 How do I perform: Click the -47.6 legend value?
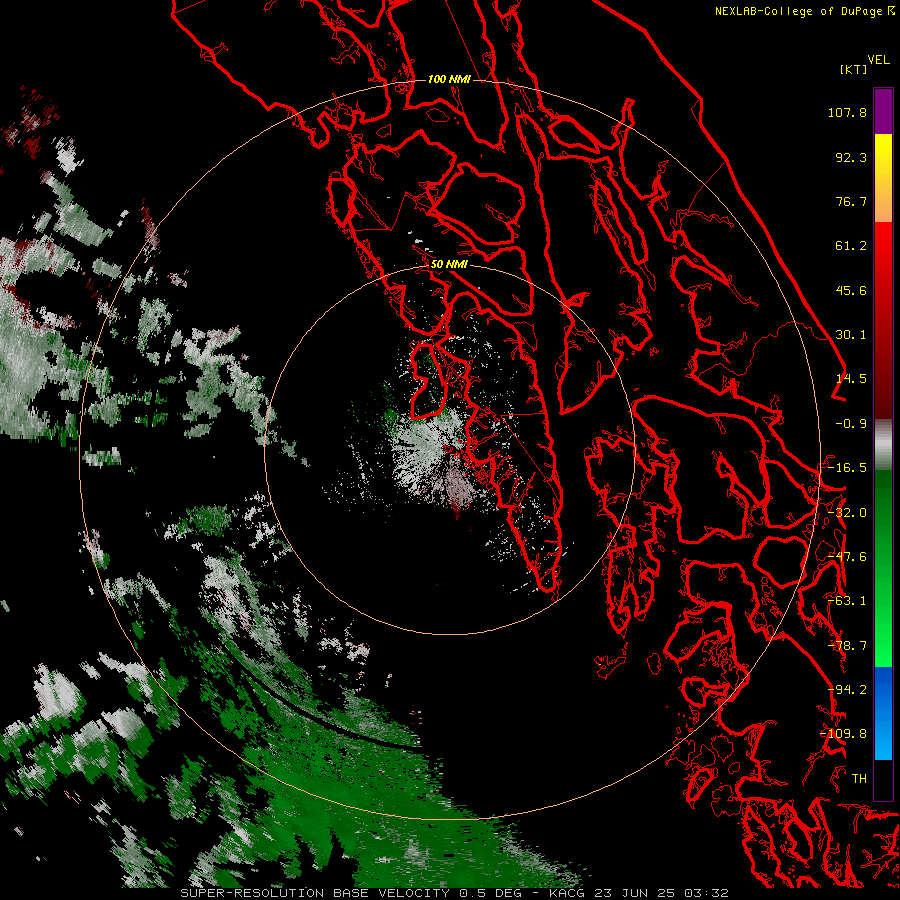[847, 557]
